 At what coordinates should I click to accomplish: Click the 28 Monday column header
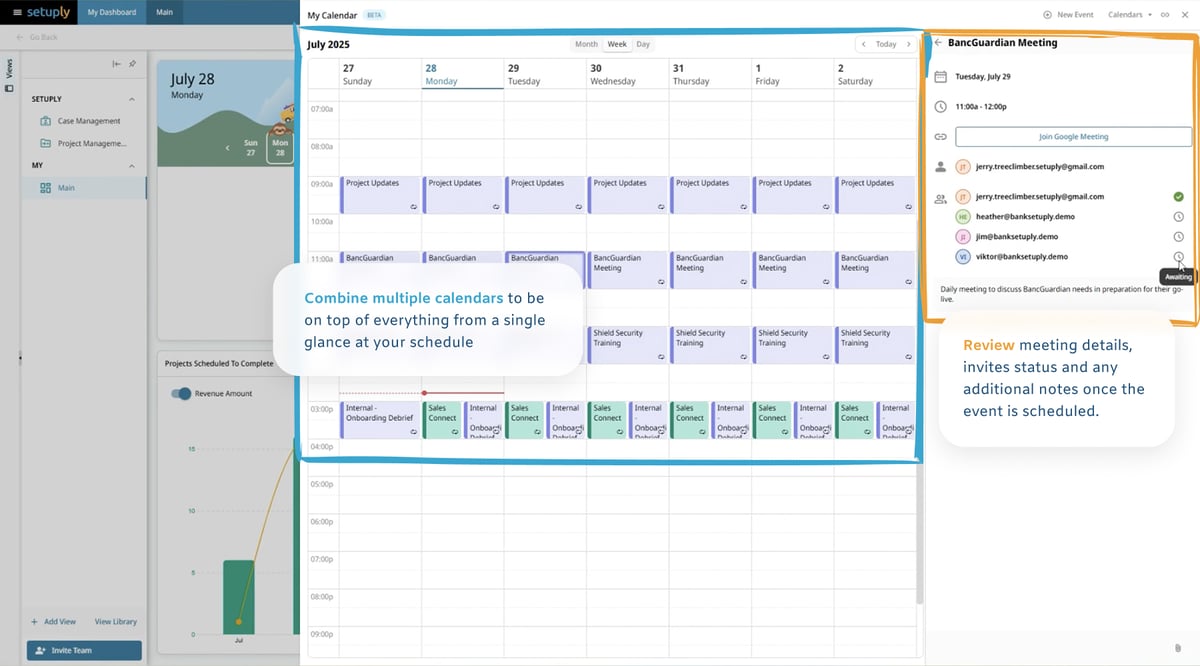462,74
